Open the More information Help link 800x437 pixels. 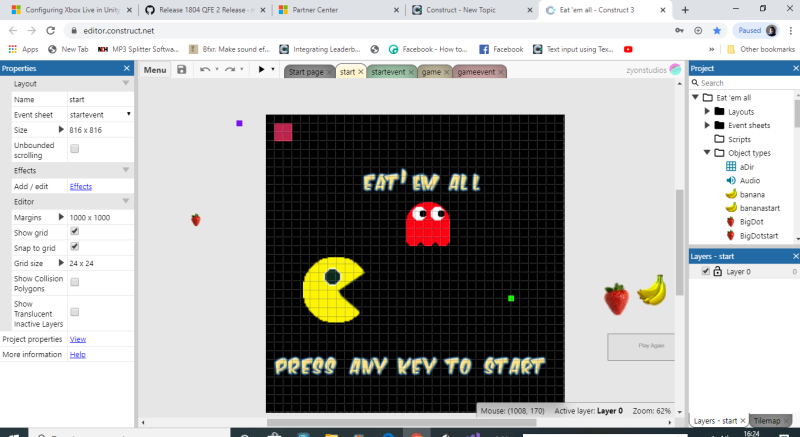pos(78,354)
